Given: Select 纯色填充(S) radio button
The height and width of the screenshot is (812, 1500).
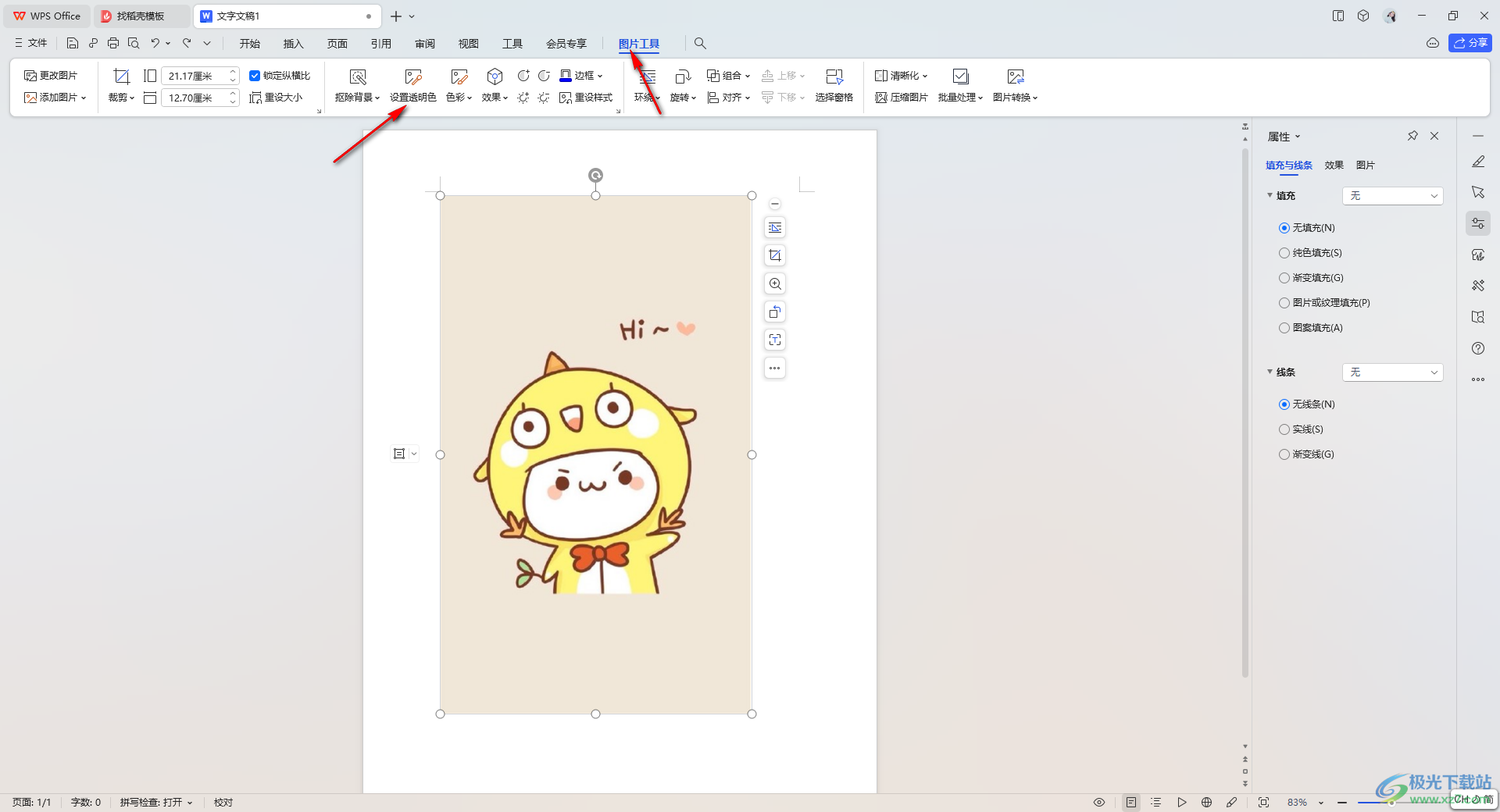Looking at the screenshot, I should [x=1284, y=253].
